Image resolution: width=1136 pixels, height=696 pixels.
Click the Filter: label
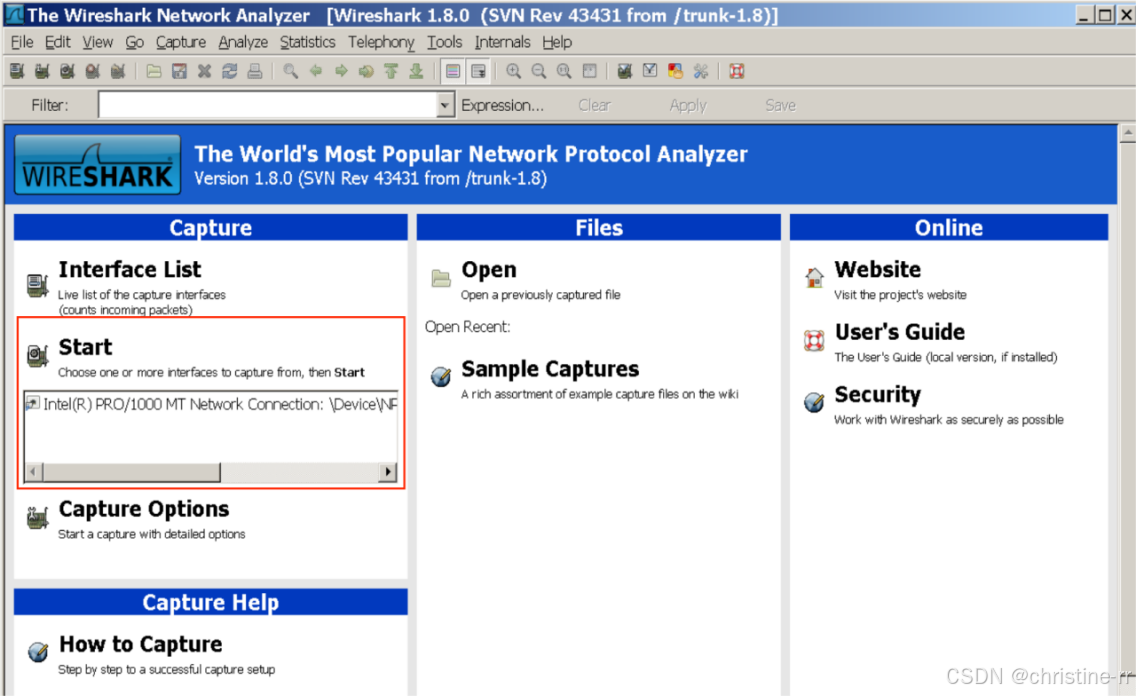click(49, 105)
